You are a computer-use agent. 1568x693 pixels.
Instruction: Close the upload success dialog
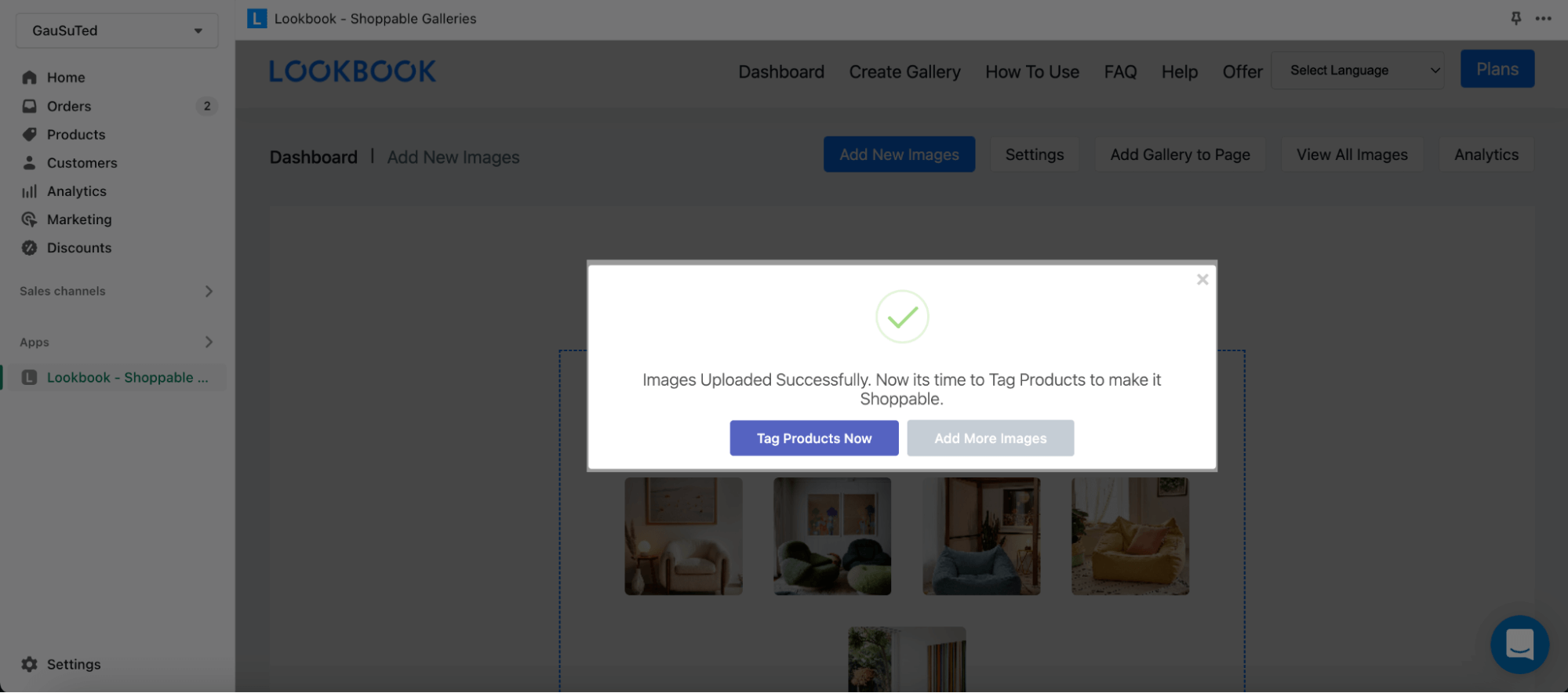tap(1202, 279)
